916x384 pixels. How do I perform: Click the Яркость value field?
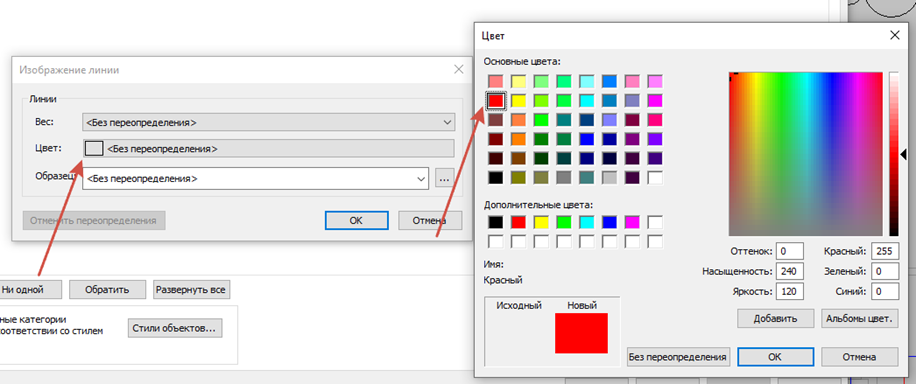pyautogui.click(x=790, y=291)
